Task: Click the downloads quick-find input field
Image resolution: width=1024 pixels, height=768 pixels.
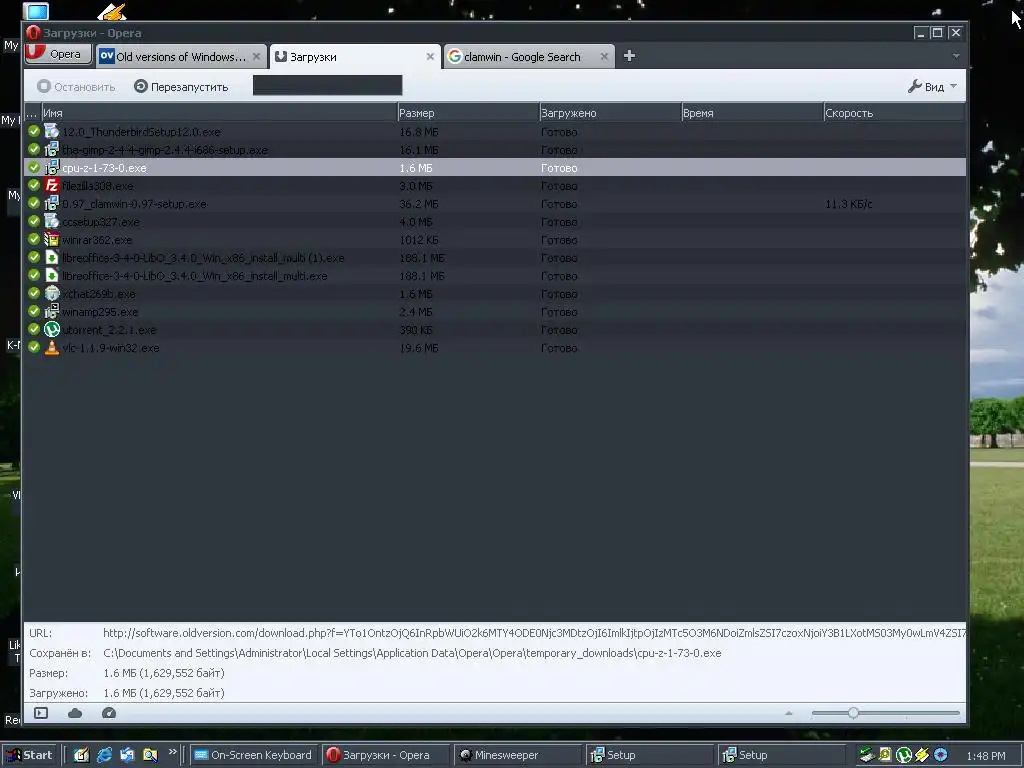Action: tap(327, 86)
